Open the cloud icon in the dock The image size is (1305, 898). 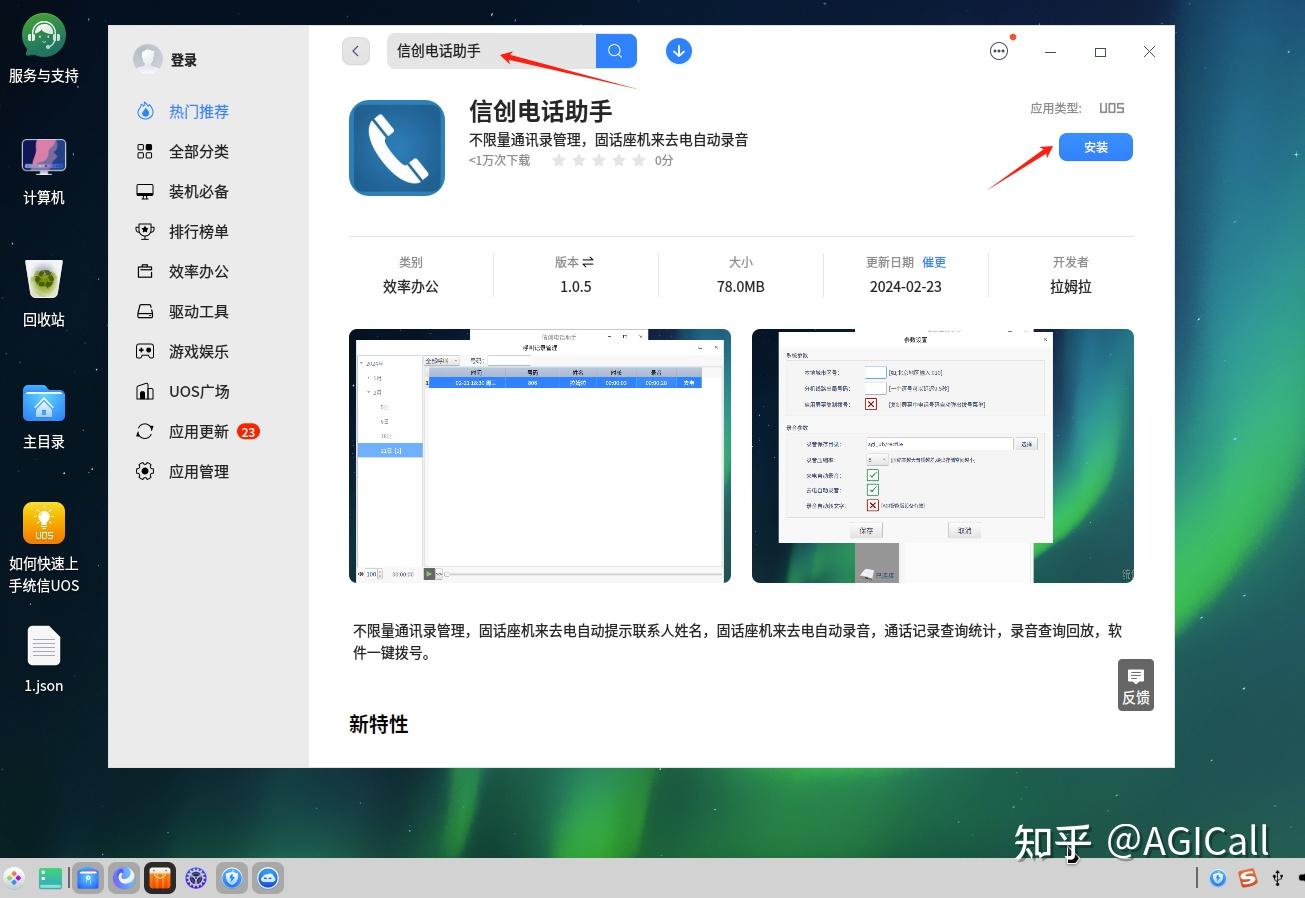pyautogui.click(x=268, y=878)
